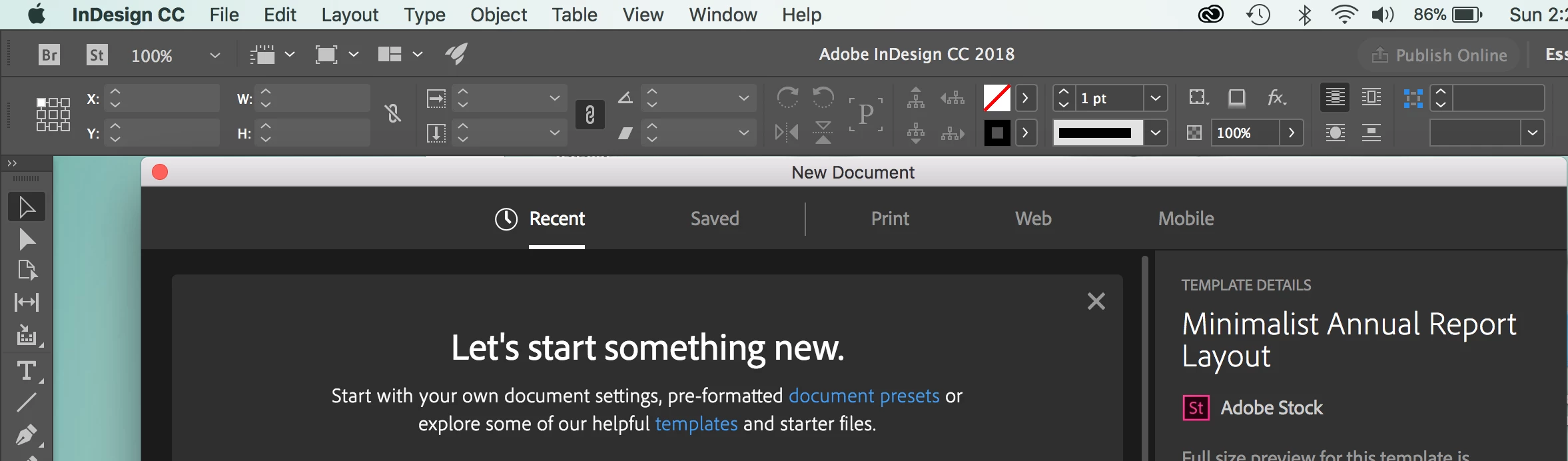Open the document presets link
1568x461 pixels.
(864, 396)
